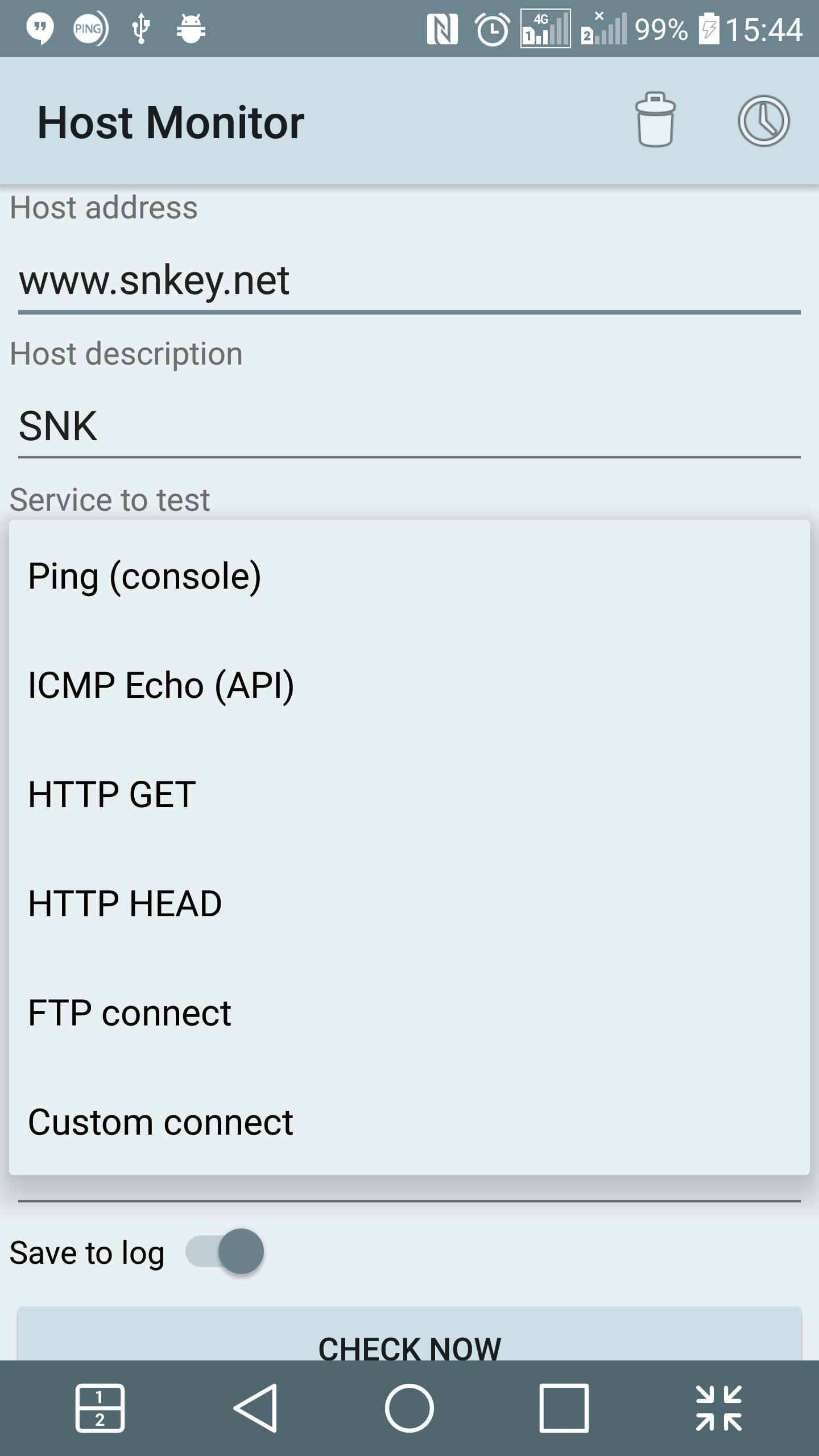Image resolution: width=819 pixels, height=1456 pixels.
Task: Tap the Save to log slider control
Action: tap(226, 1250)
